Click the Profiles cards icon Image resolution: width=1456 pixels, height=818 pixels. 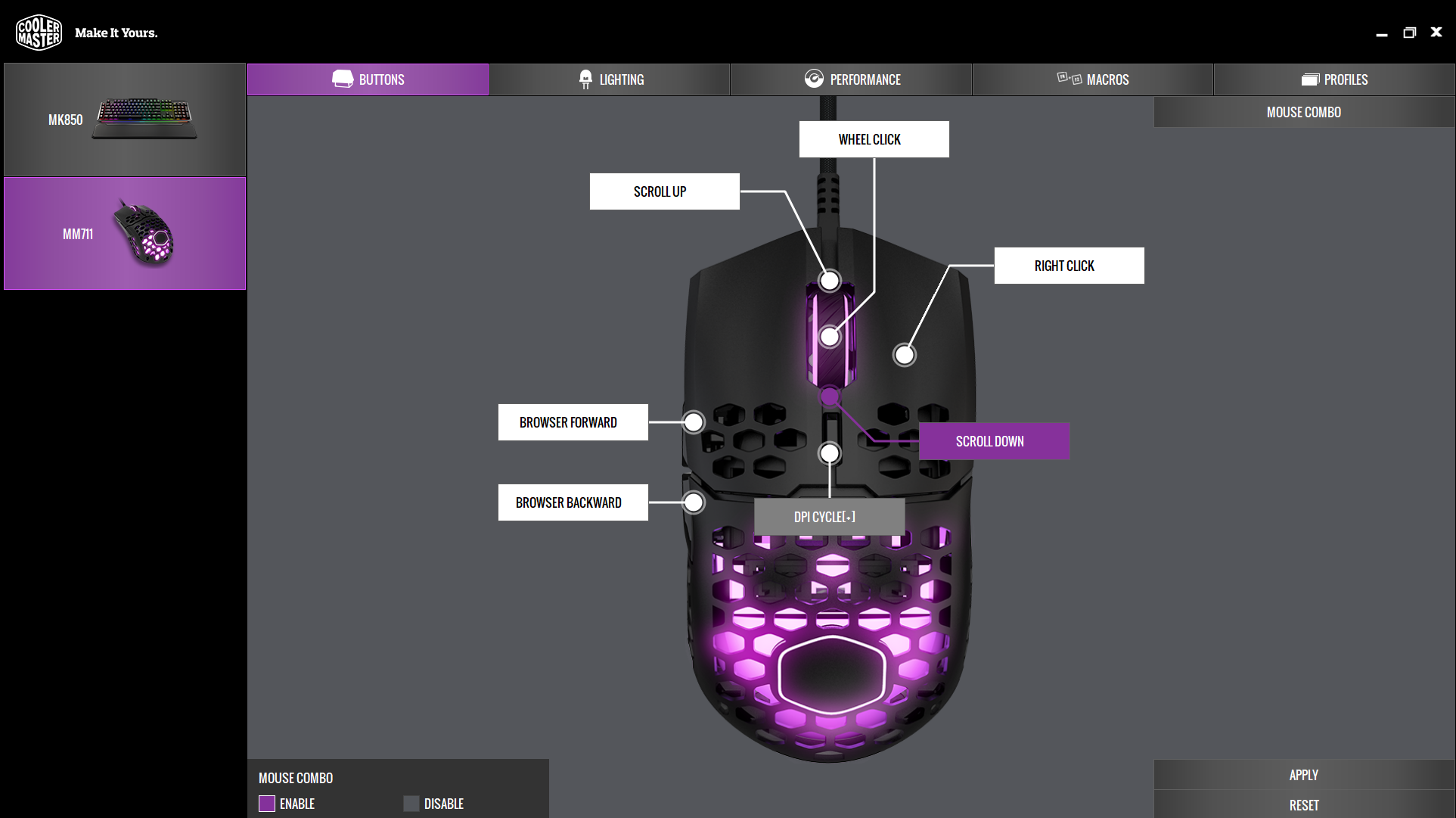coord(1310,79)
